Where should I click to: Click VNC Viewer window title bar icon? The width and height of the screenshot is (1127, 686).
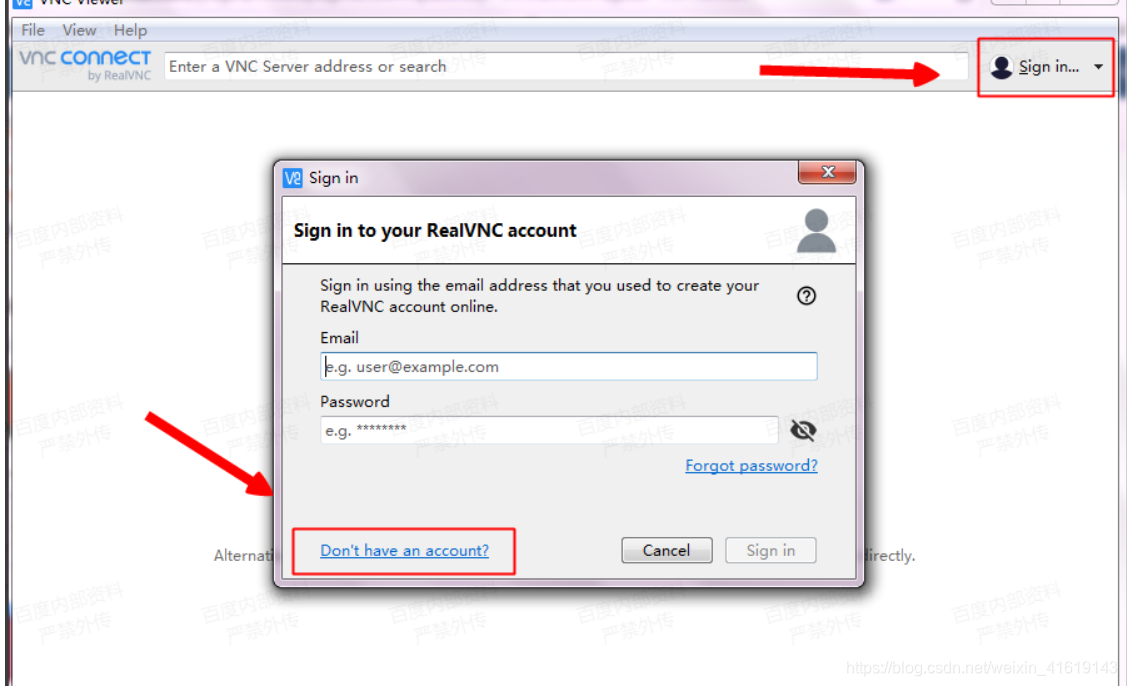23,3
